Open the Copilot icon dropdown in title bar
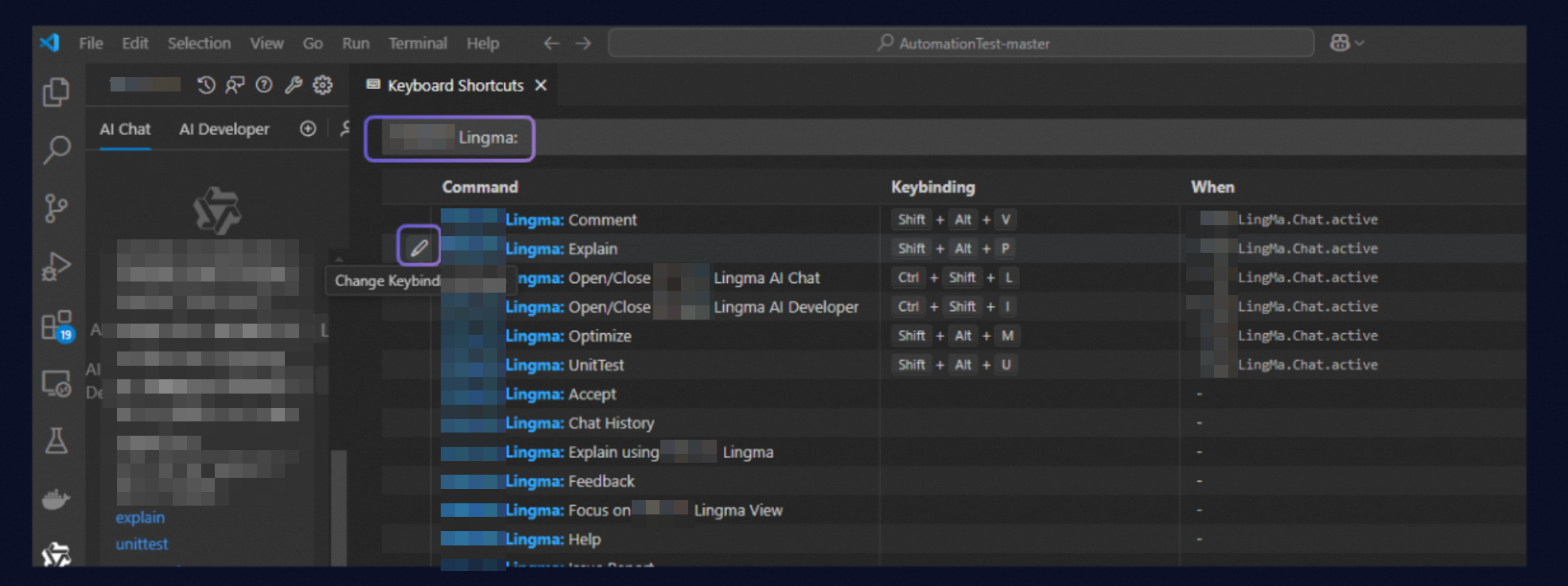1568x586 pixels. tap(1347, 43)
